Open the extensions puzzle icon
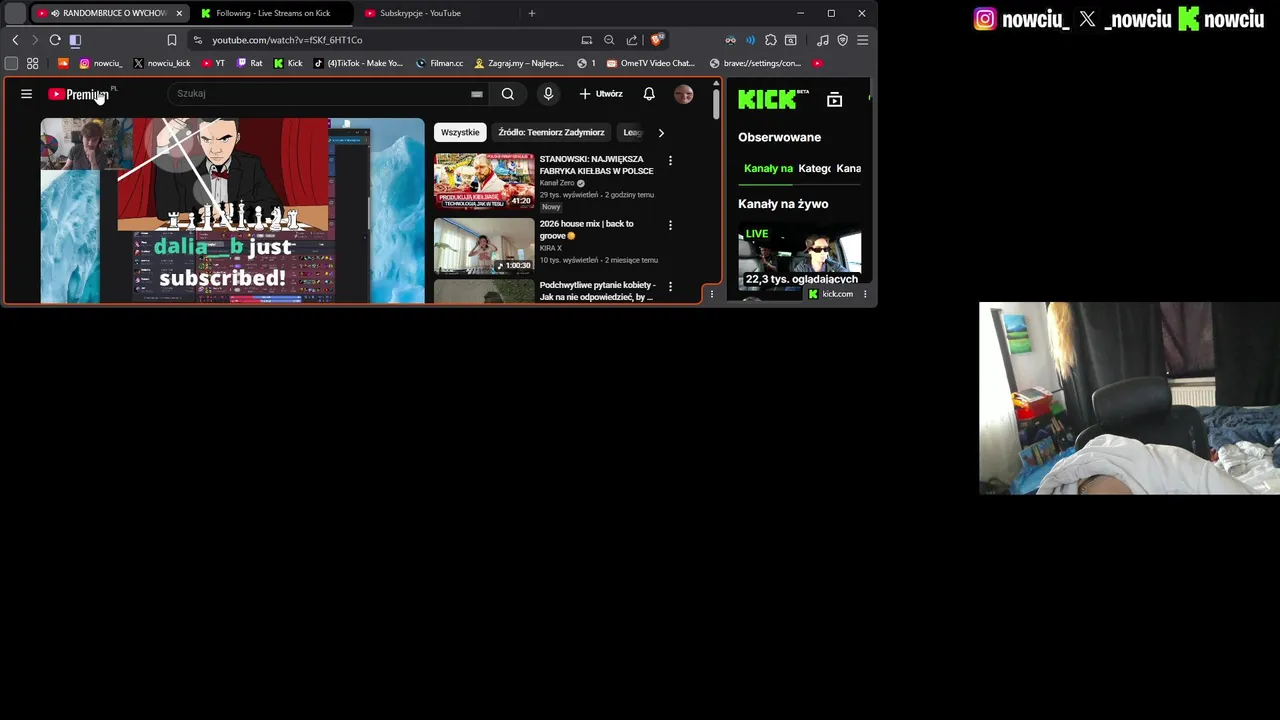Screen dimensions: 1280x720 click(x=771, y=40)
